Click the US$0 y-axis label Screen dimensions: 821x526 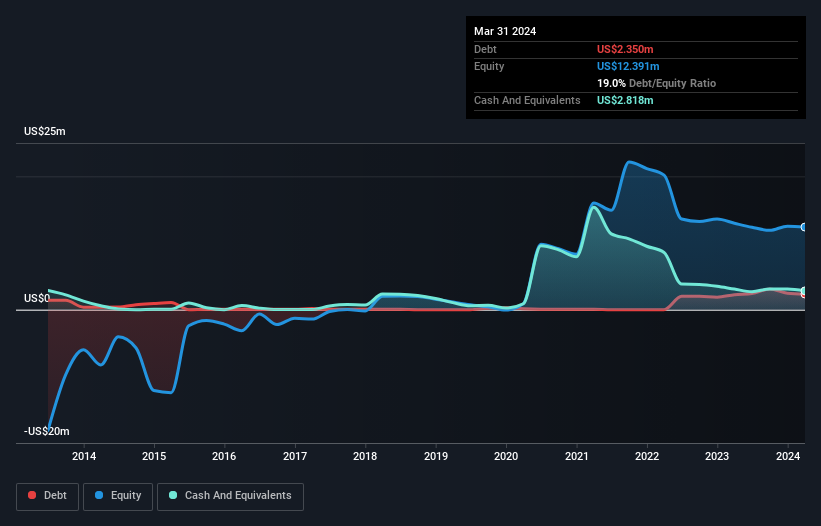37,298
